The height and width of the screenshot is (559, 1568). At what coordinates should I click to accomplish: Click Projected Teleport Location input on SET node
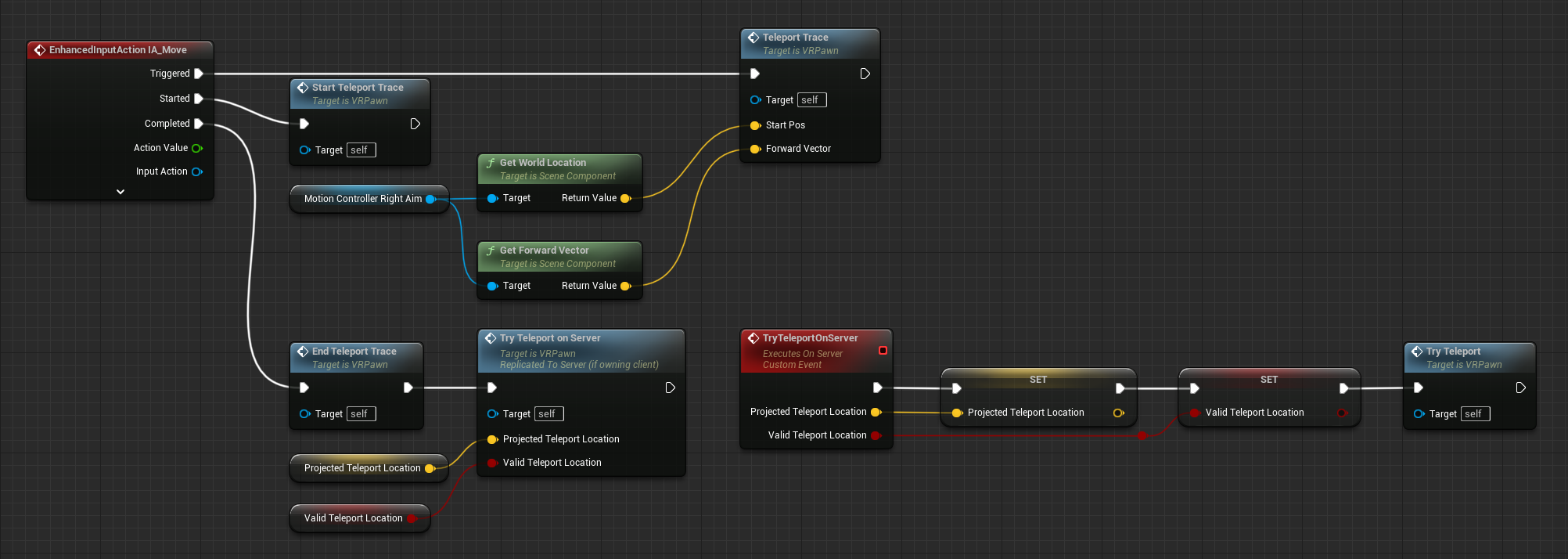click(x=957, y=413)
